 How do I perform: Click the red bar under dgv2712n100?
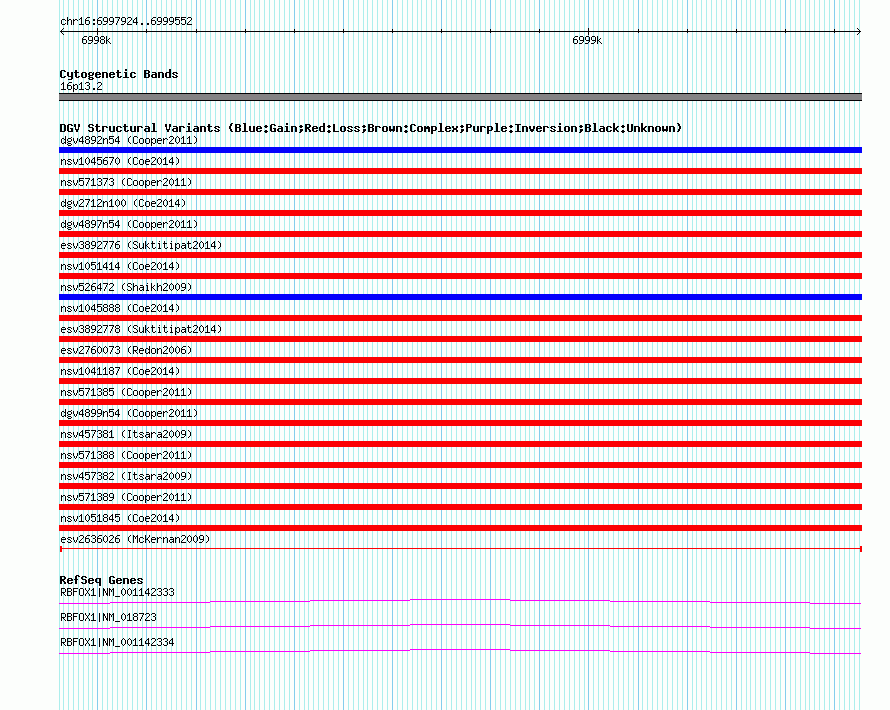[460, 213]
